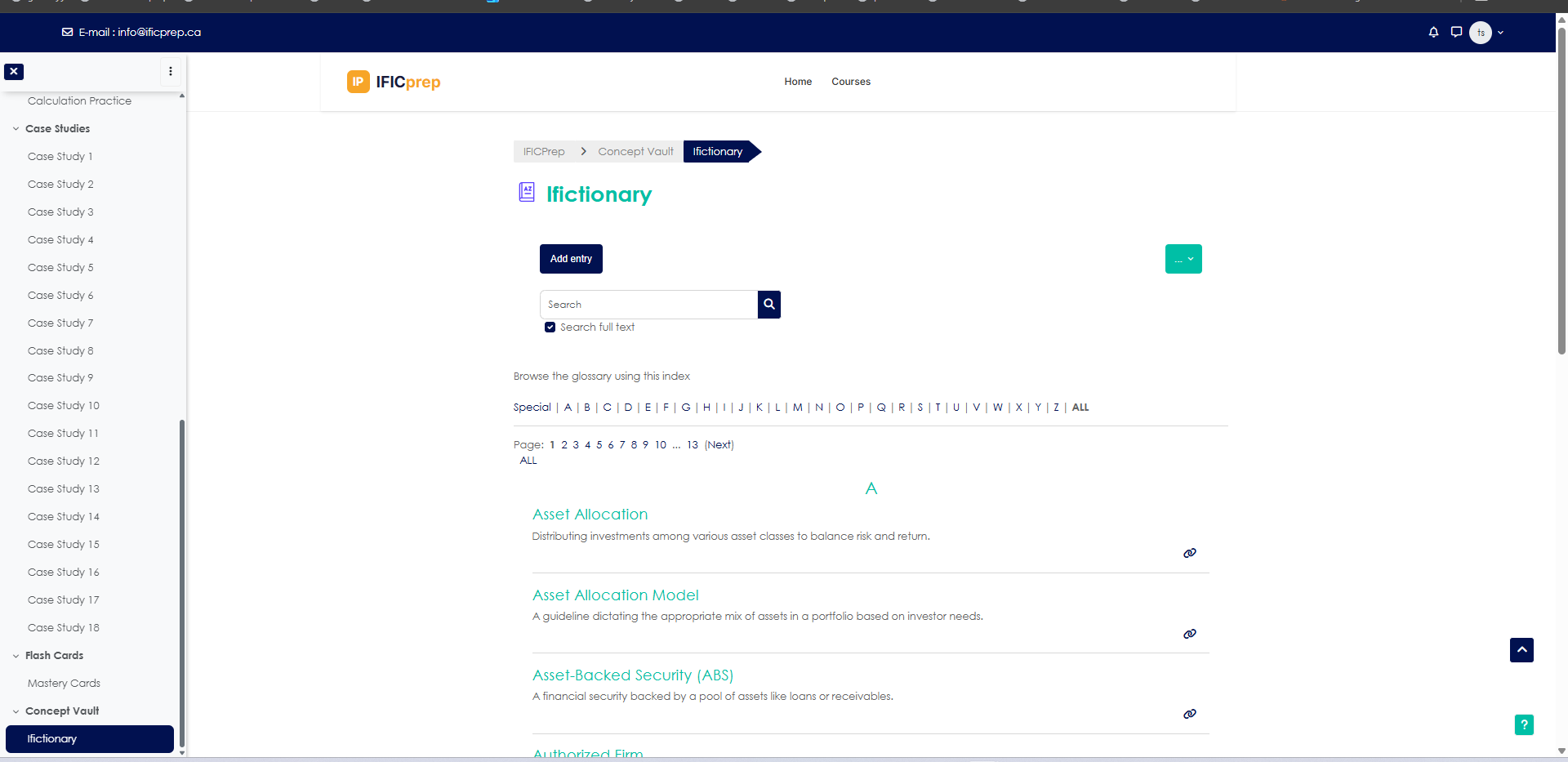
Task: Copy permalink for Asset-Backed Security entry
Action: (1190, 714)
